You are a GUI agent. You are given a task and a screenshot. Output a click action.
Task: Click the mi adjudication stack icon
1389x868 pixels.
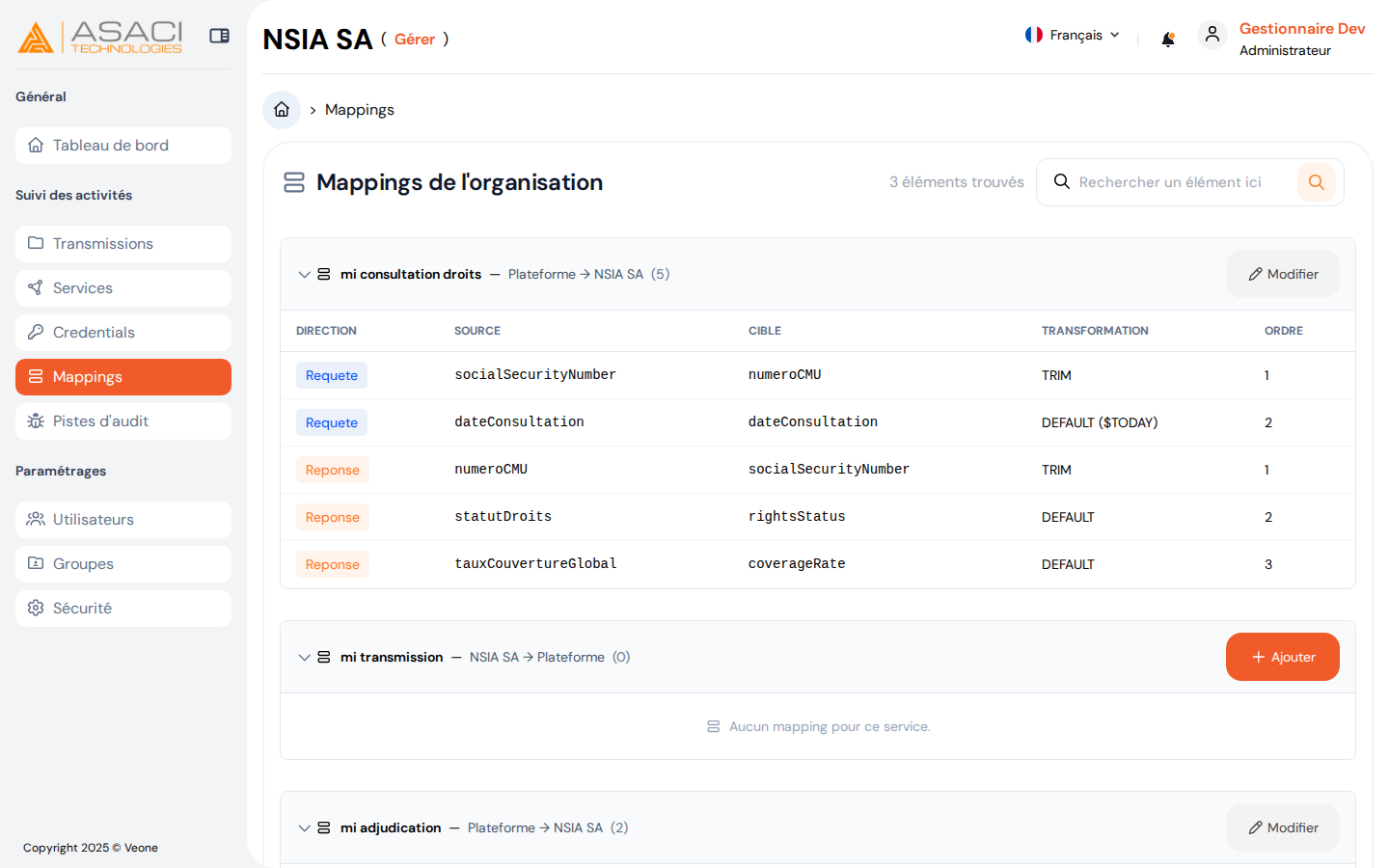point(324,828)
